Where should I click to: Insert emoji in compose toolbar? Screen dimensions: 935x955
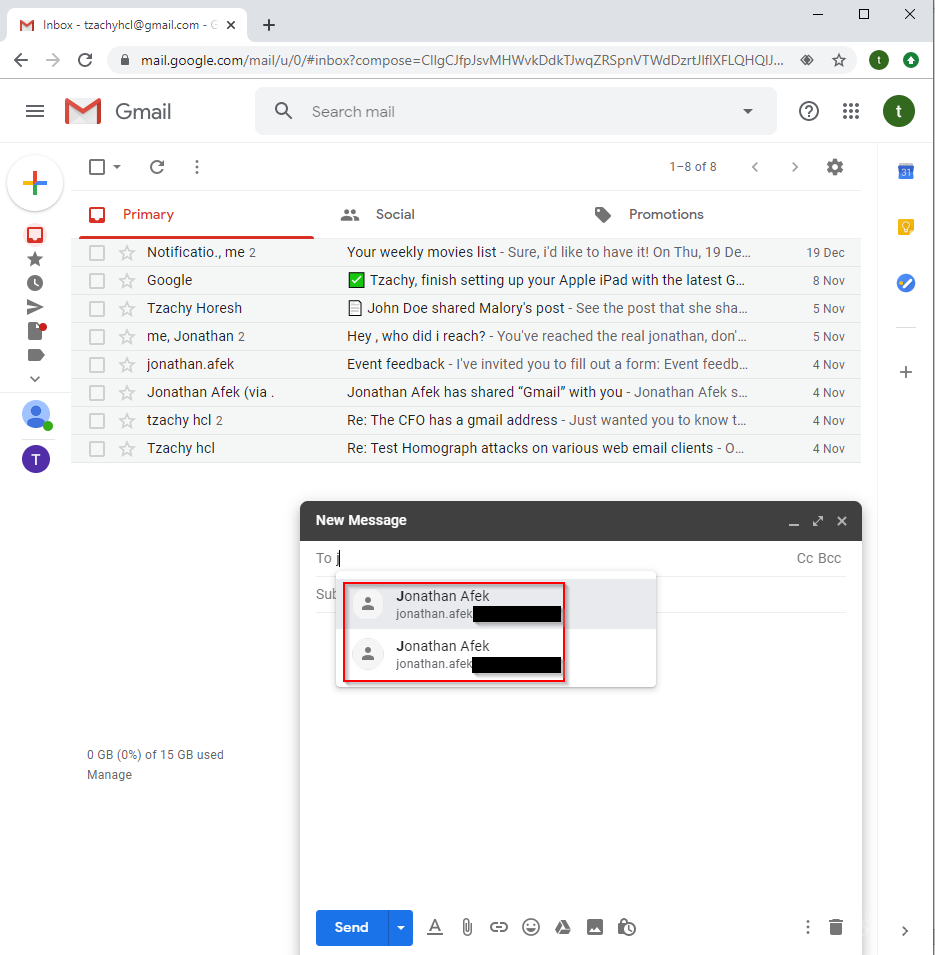coord(531,927)
